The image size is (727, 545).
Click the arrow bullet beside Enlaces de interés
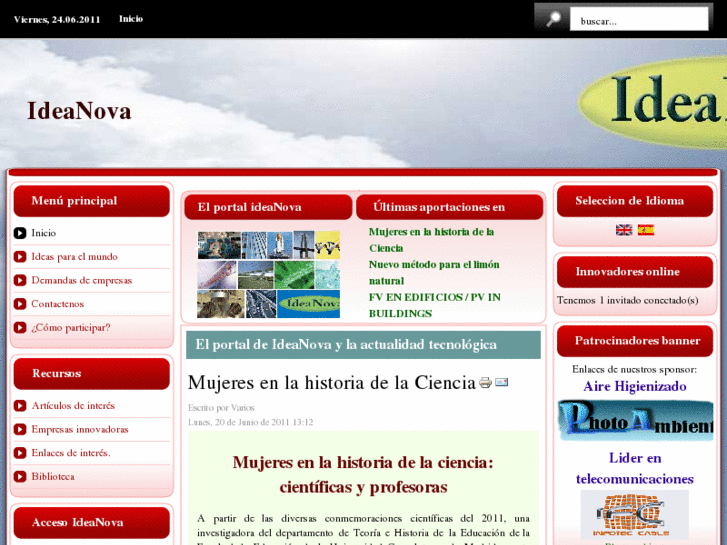(20, 453)
